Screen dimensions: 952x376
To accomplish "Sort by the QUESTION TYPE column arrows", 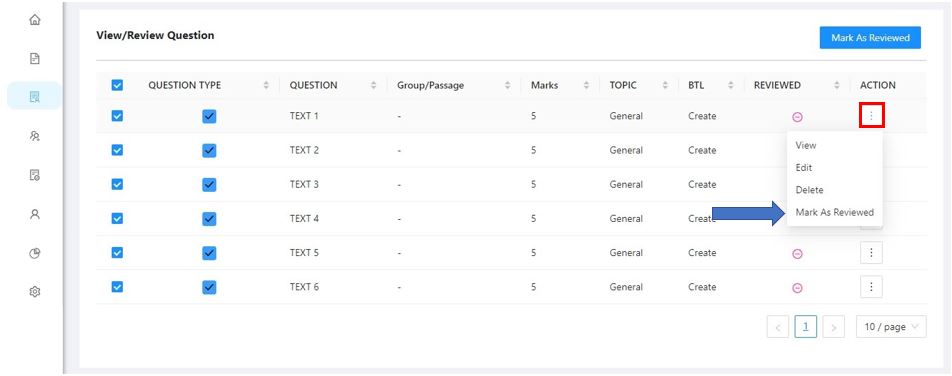I will coord(266,86).
